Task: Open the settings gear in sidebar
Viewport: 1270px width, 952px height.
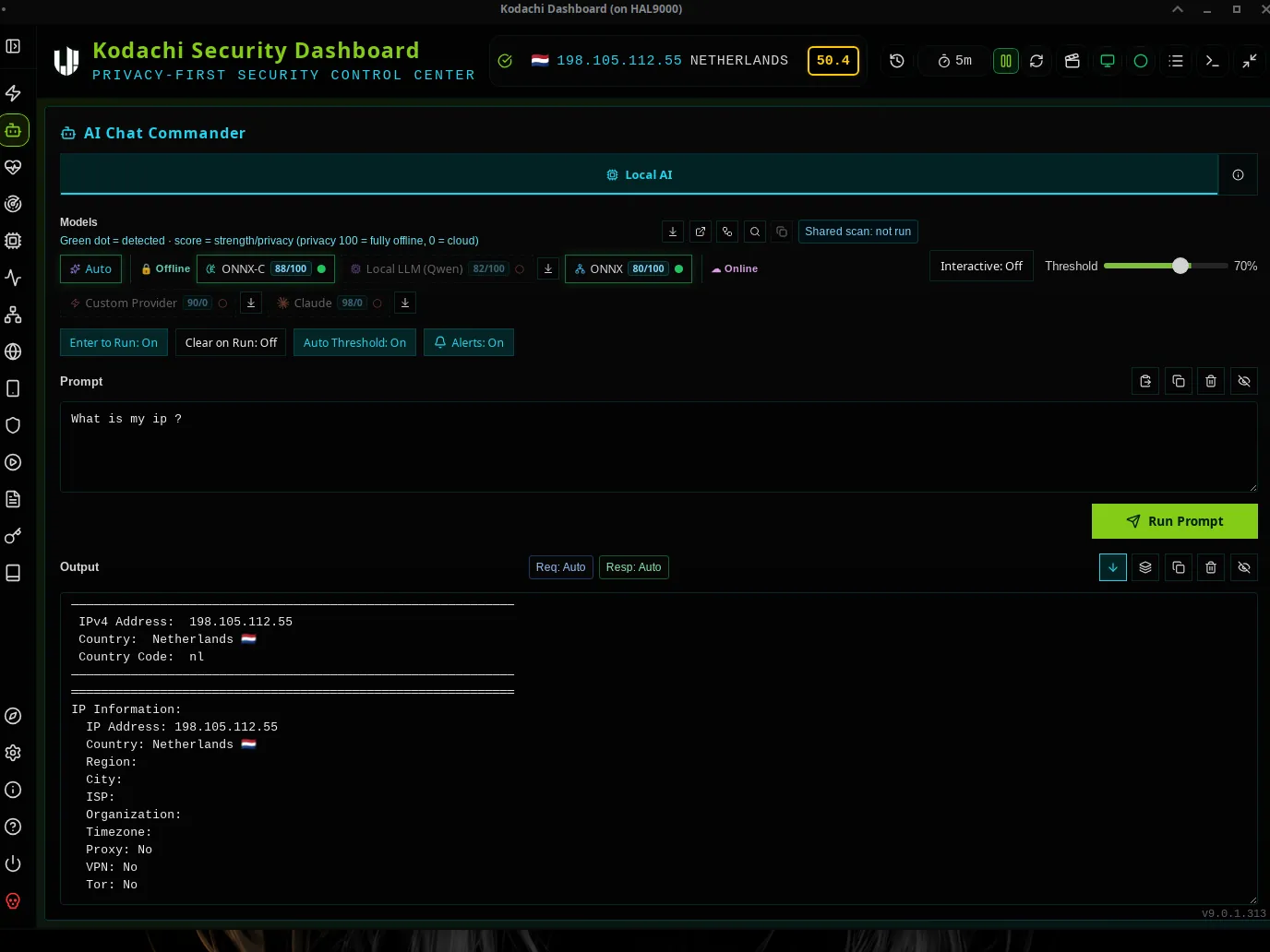Action: [x=13, y=753]
